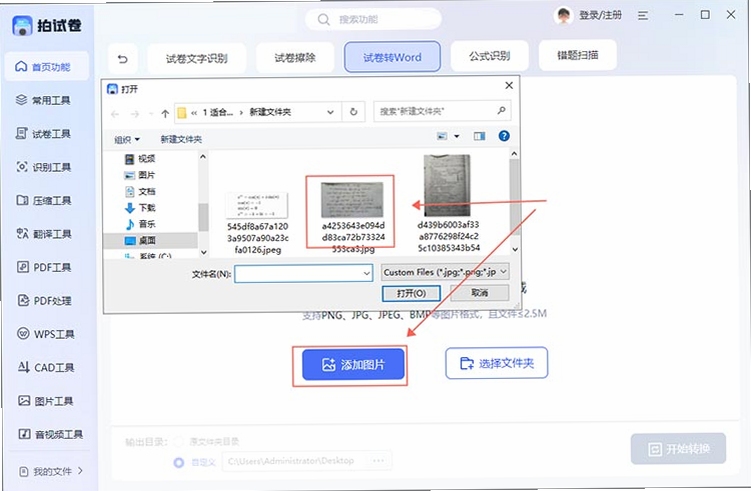Open 常用工具 in the sidebar
This screenshot has height=491, width=751.
(46, 100)
